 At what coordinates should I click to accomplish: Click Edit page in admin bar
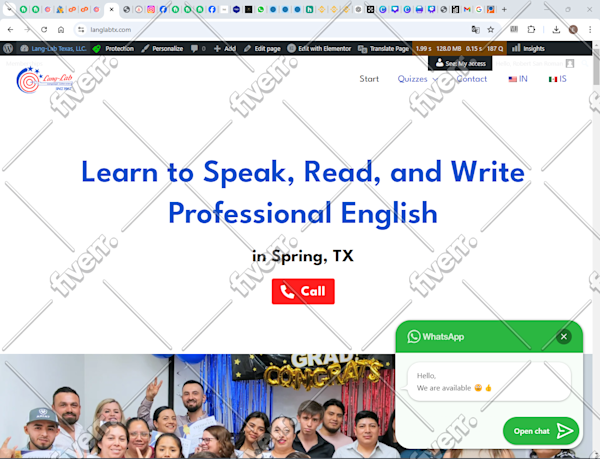point(262,48)
